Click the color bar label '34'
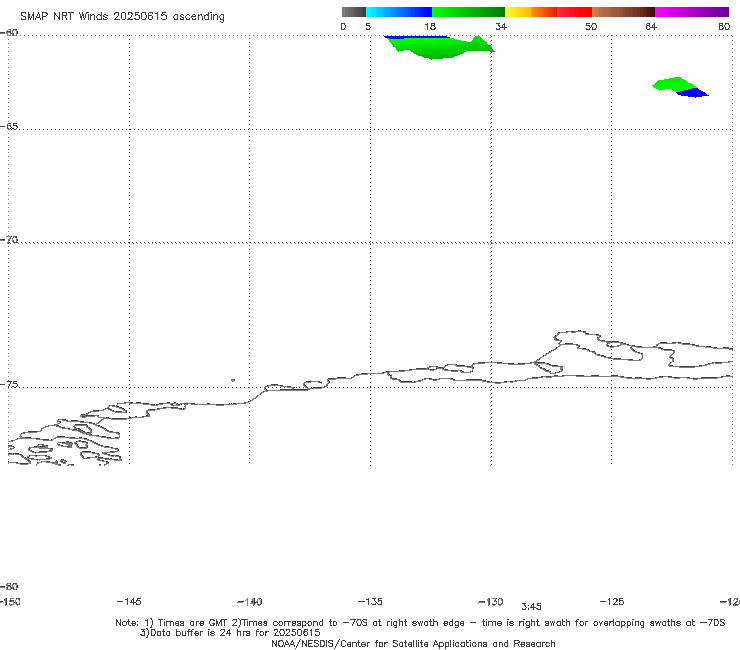Viewport: 740px width, 650px height. coord(501,27)
